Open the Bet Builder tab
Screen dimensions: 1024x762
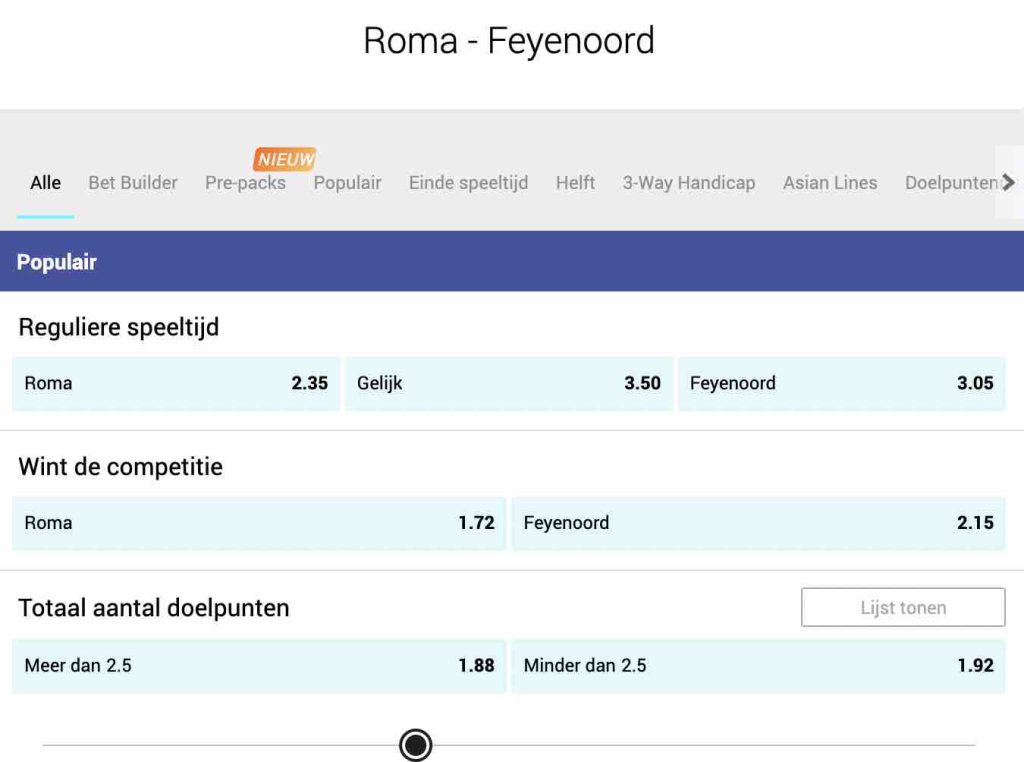[133, 183]
